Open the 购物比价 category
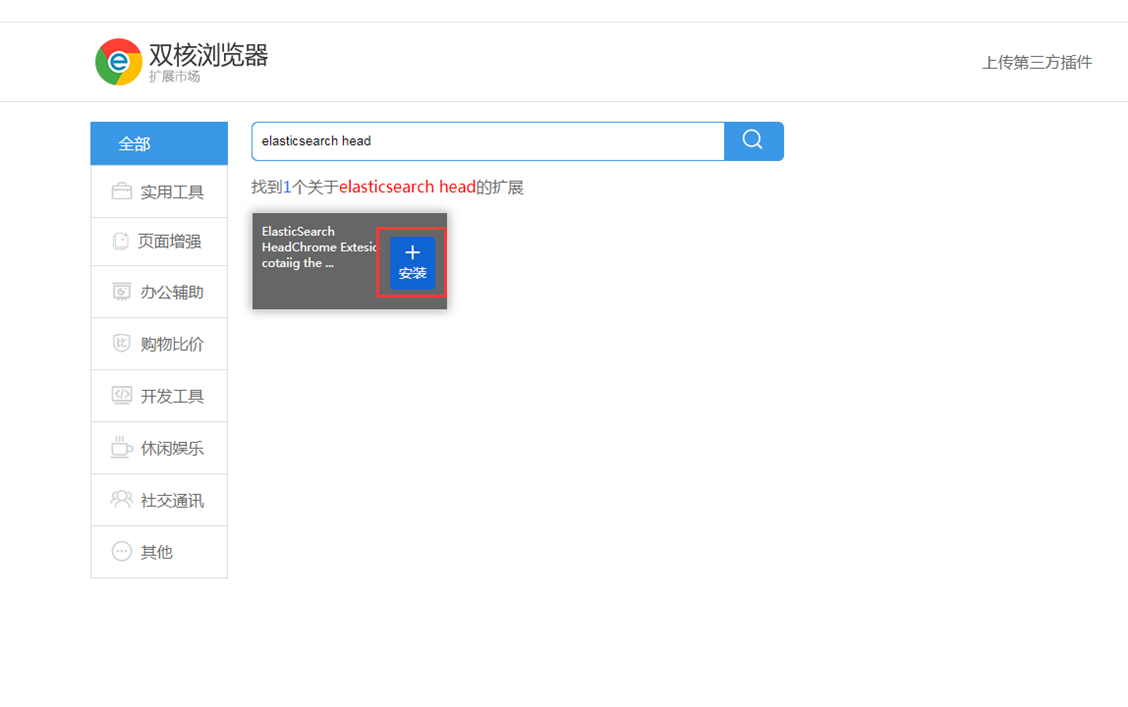This screenshot has height=707, width=1128. [x=159, y=344]
